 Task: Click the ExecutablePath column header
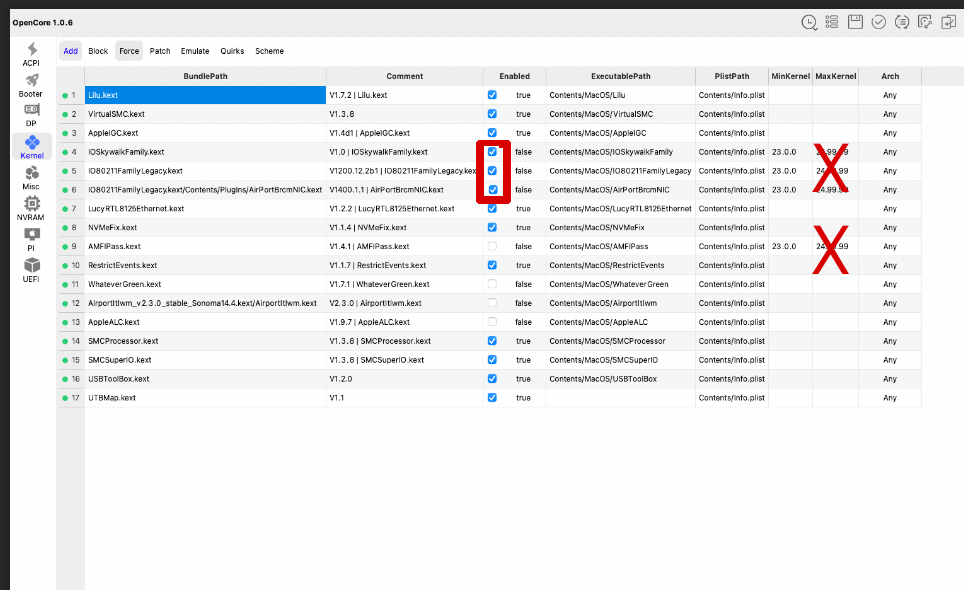[x=621, y=76]
